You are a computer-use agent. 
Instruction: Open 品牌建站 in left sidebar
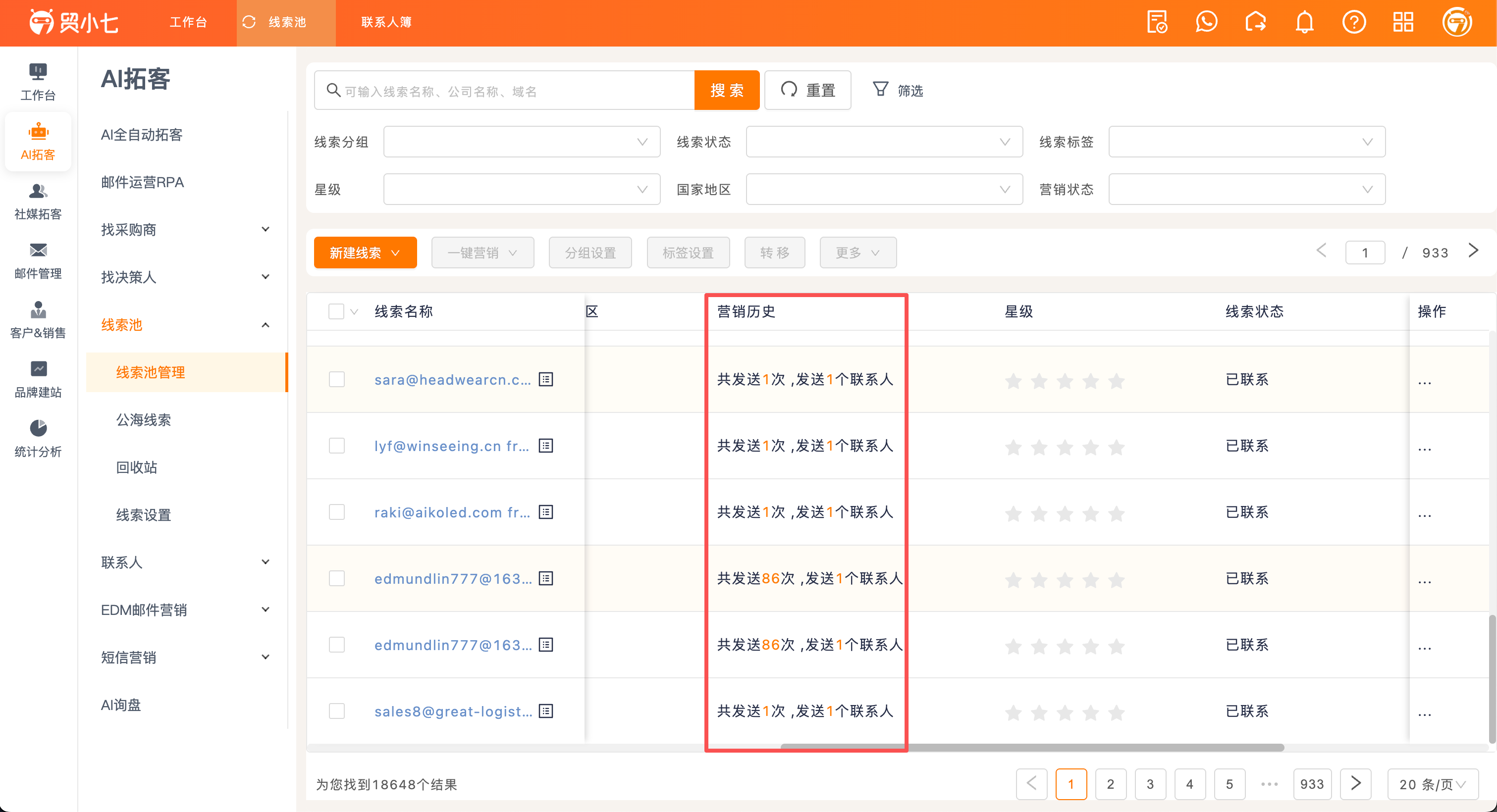[38, 379]
